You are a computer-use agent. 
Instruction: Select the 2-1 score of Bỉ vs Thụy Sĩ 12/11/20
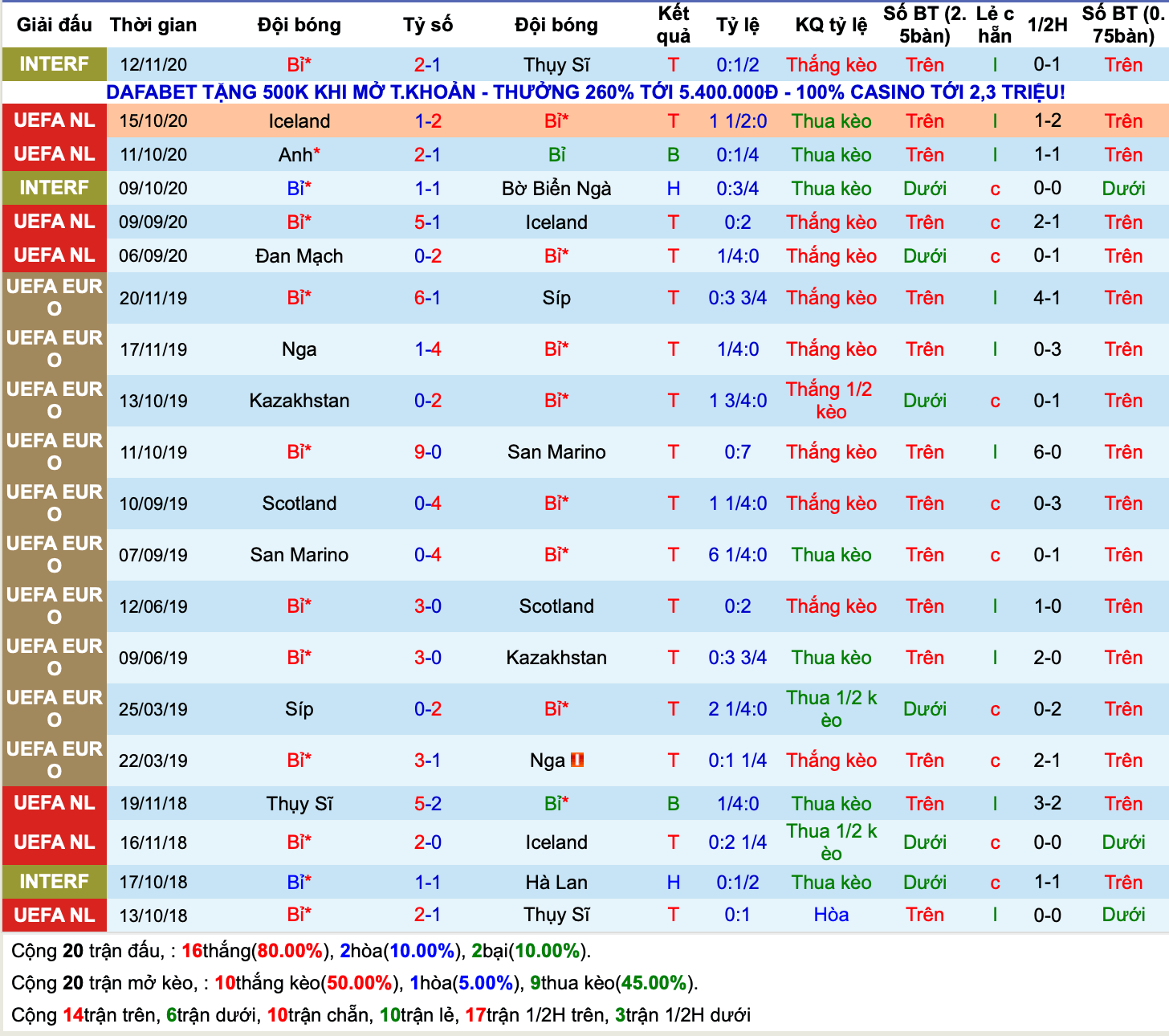427,65
